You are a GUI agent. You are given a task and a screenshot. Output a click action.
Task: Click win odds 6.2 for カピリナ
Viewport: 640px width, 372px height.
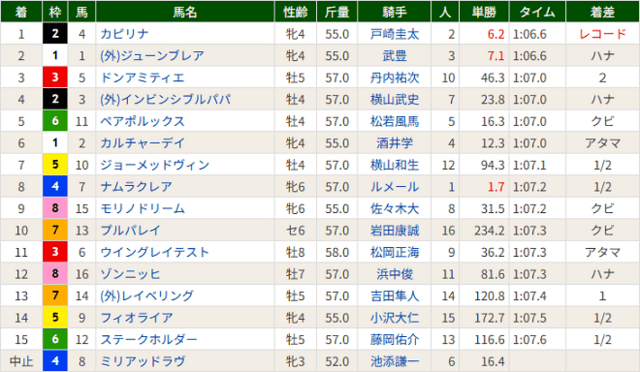coord(496,34)
